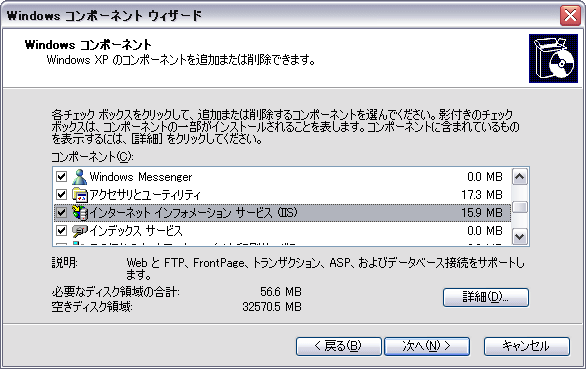
Task: Uncheck the インデックス サービス checkbox
Action: pyautogui.click(x=61, y=231)
